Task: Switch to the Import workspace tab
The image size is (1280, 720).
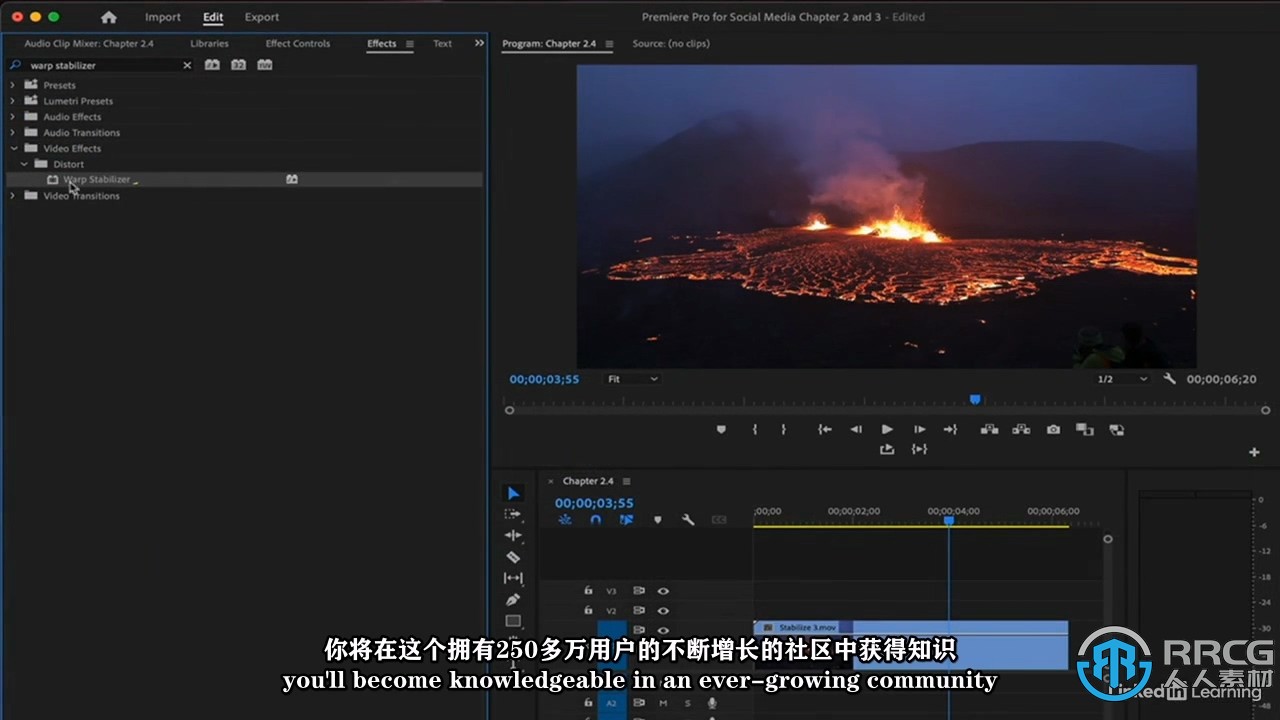Action: pyautogui.click(x=163, y=17)
